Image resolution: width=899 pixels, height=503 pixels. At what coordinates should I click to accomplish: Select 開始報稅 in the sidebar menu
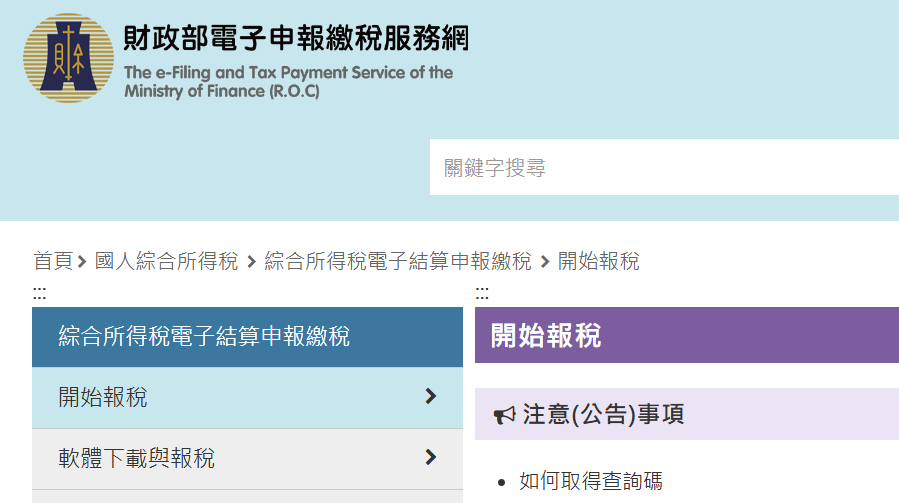247,397
